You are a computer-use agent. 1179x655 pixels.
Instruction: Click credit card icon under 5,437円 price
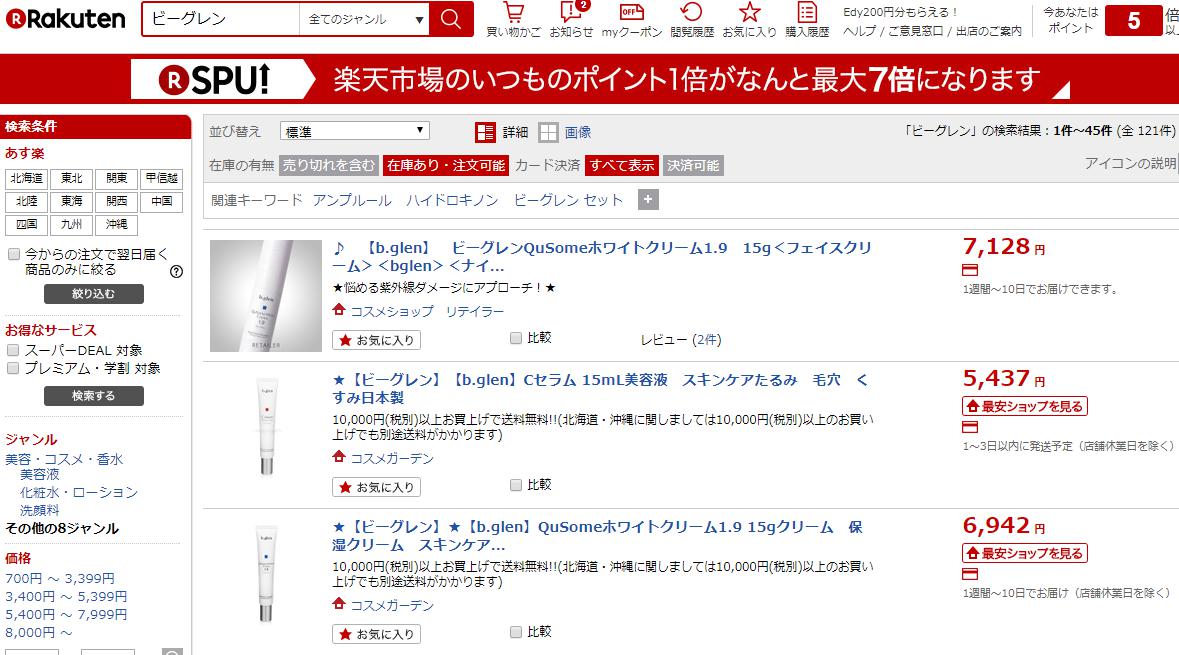[x=970, y=427]
